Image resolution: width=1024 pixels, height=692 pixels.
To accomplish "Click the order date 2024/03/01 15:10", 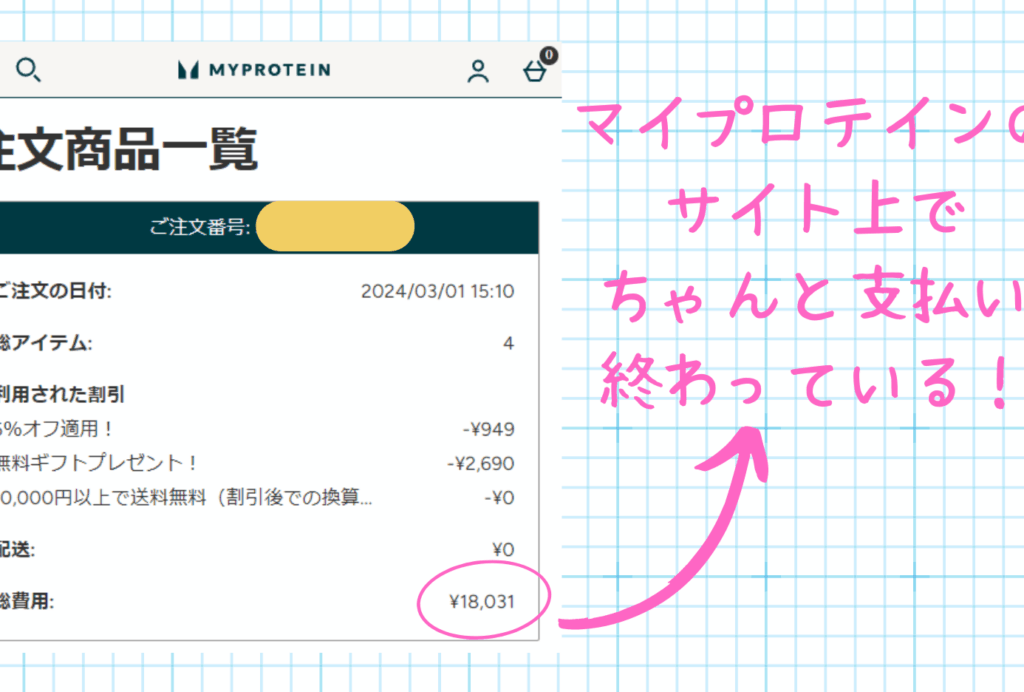I will point(437,292).
